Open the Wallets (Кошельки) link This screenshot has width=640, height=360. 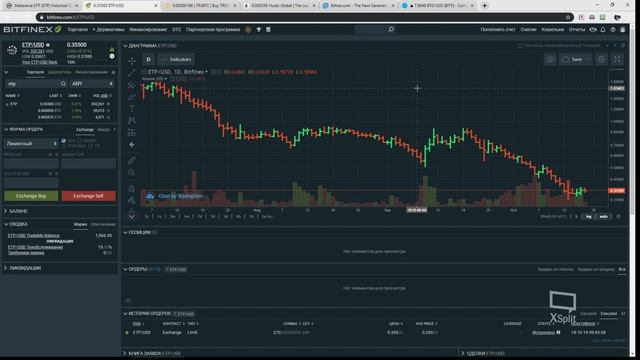[x=553, y=29]
